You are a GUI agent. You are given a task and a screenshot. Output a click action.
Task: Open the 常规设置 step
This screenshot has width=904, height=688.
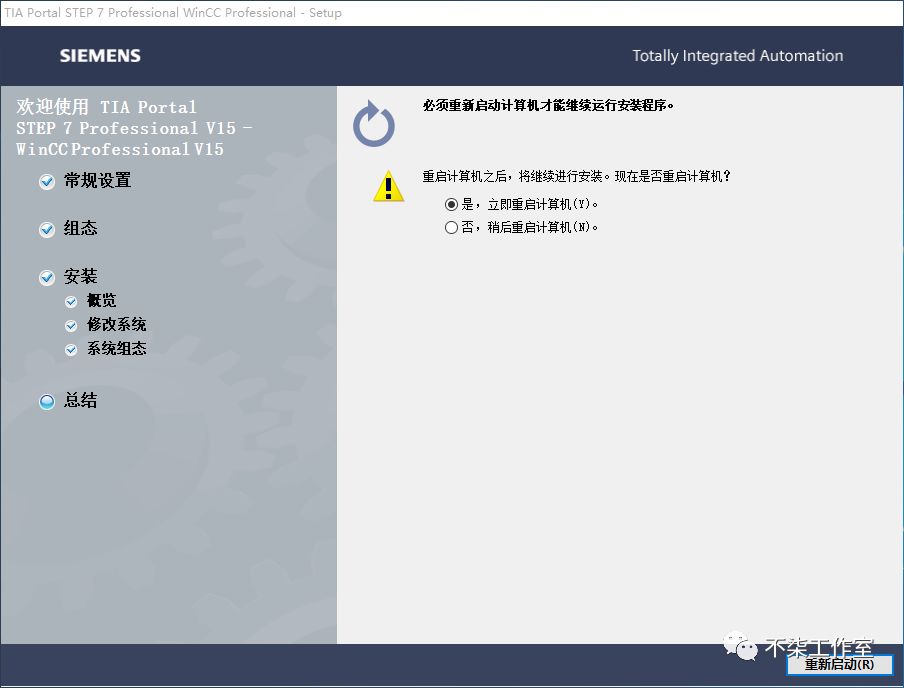[97, 181]
